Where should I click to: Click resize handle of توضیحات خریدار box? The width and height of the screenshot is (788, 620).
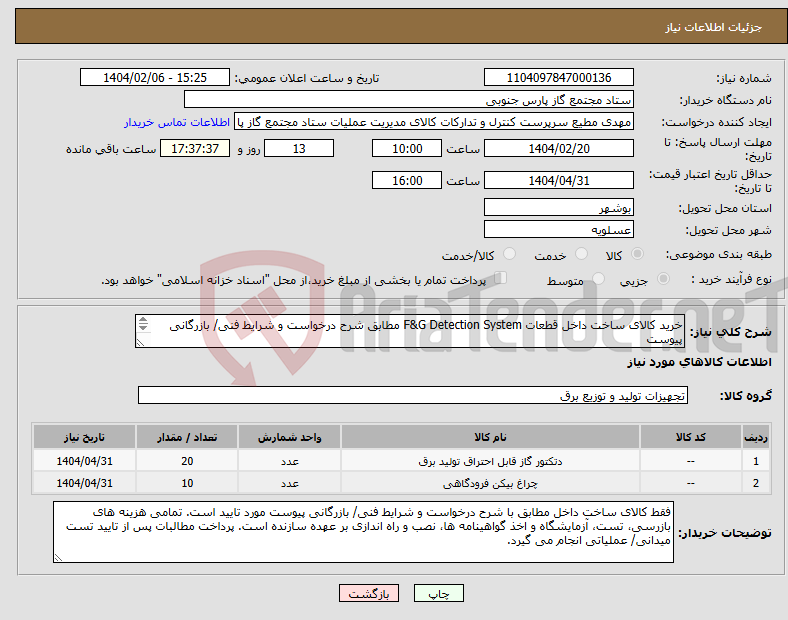[x=58, y=558]
